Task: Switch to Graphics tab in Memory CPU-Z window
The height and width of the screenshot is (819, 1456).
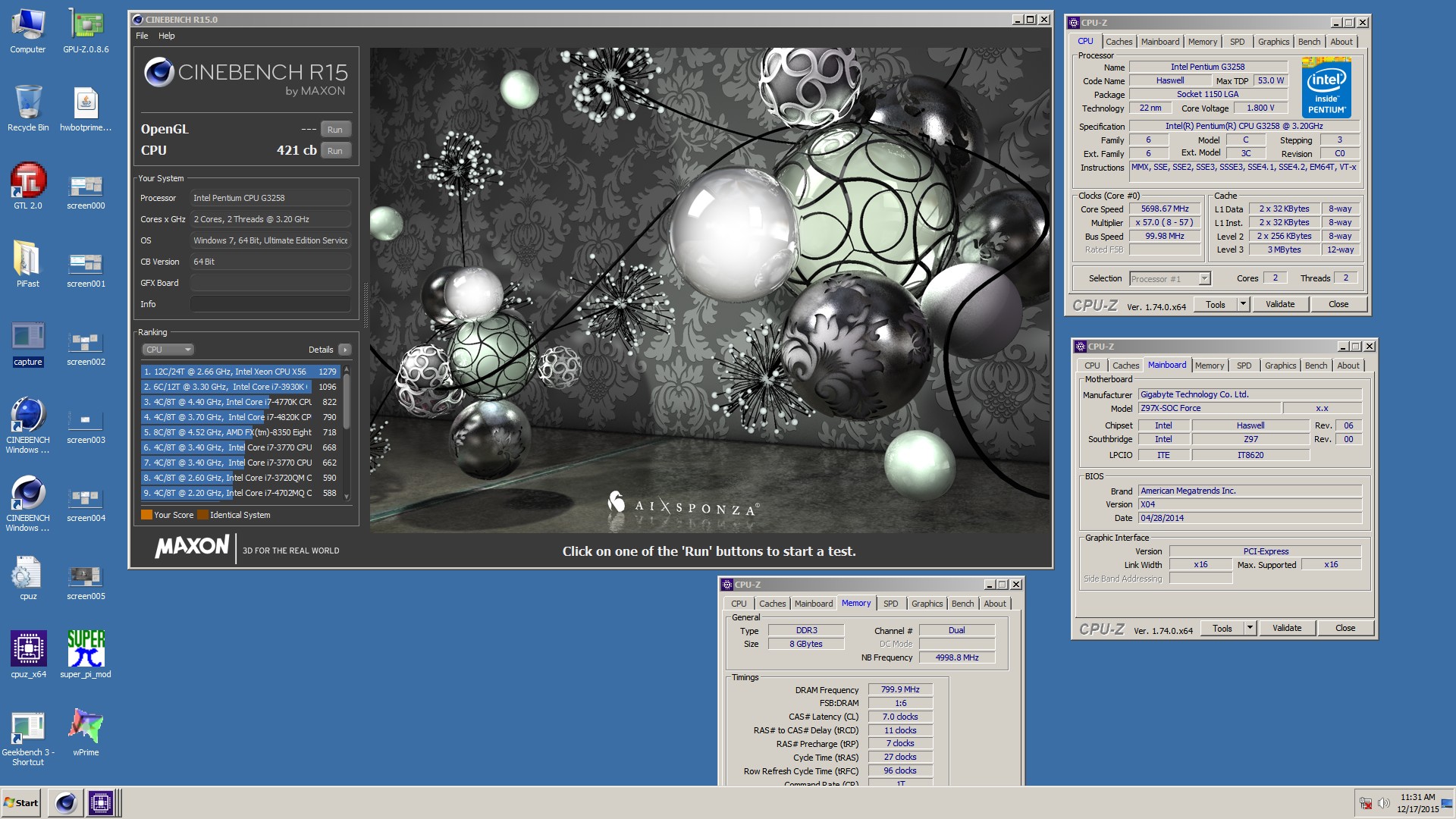Action: pyautogui.click(x=927, y=604)
